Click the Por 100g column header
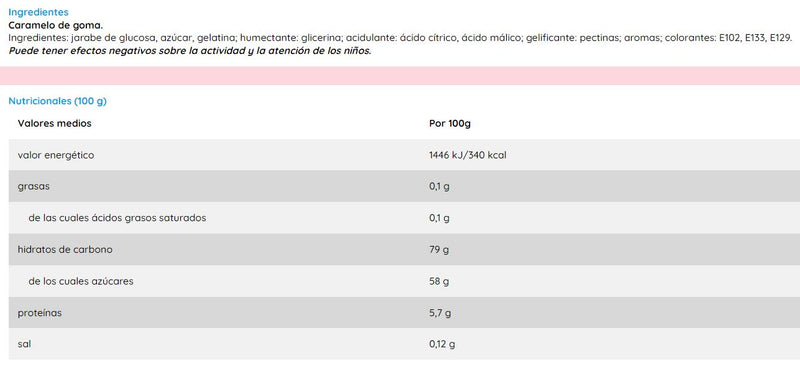 point(450,124)
